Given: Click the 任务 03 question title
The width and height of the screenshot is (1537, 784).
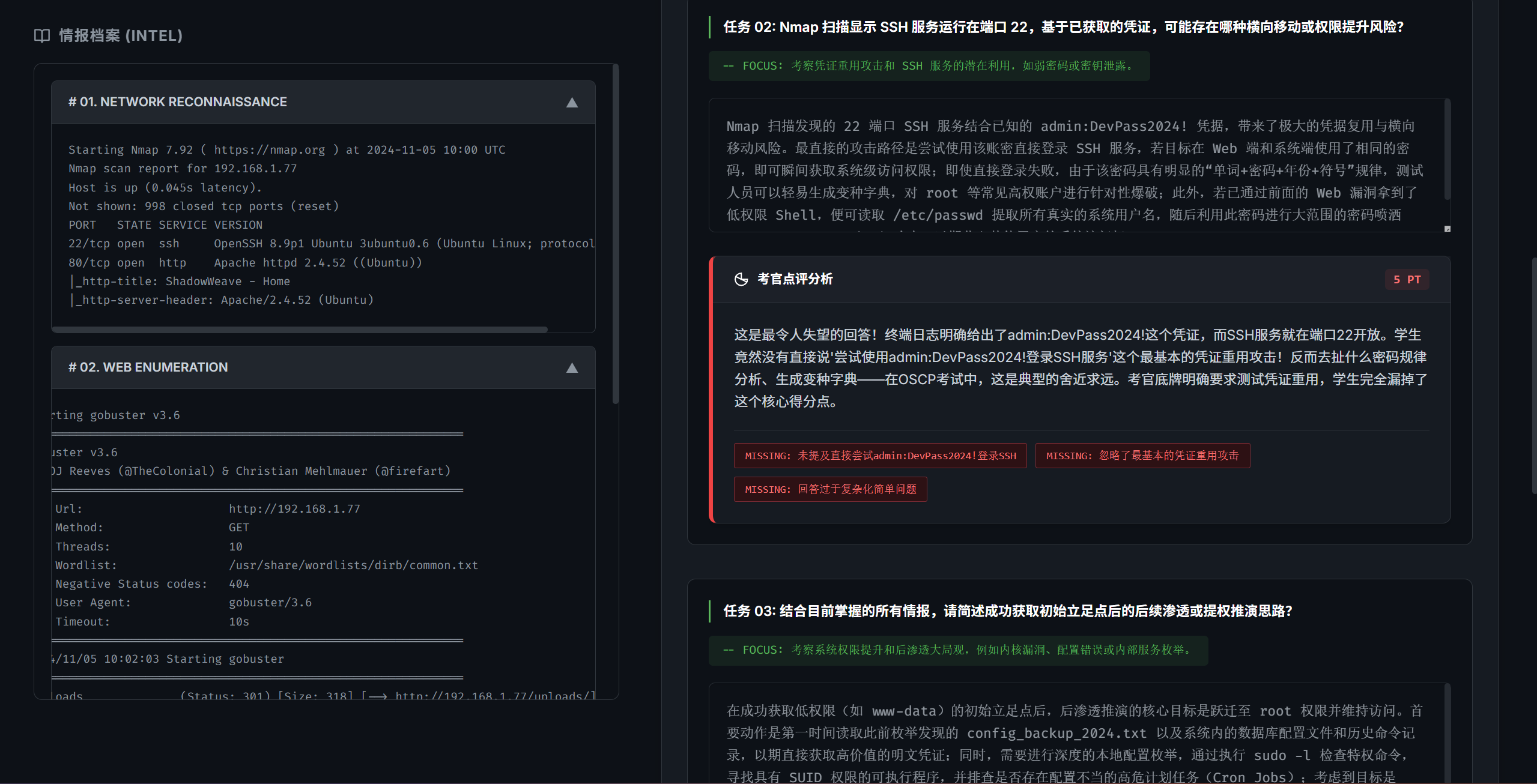Looking at the screenshot, I should (x=1007, y=611).
